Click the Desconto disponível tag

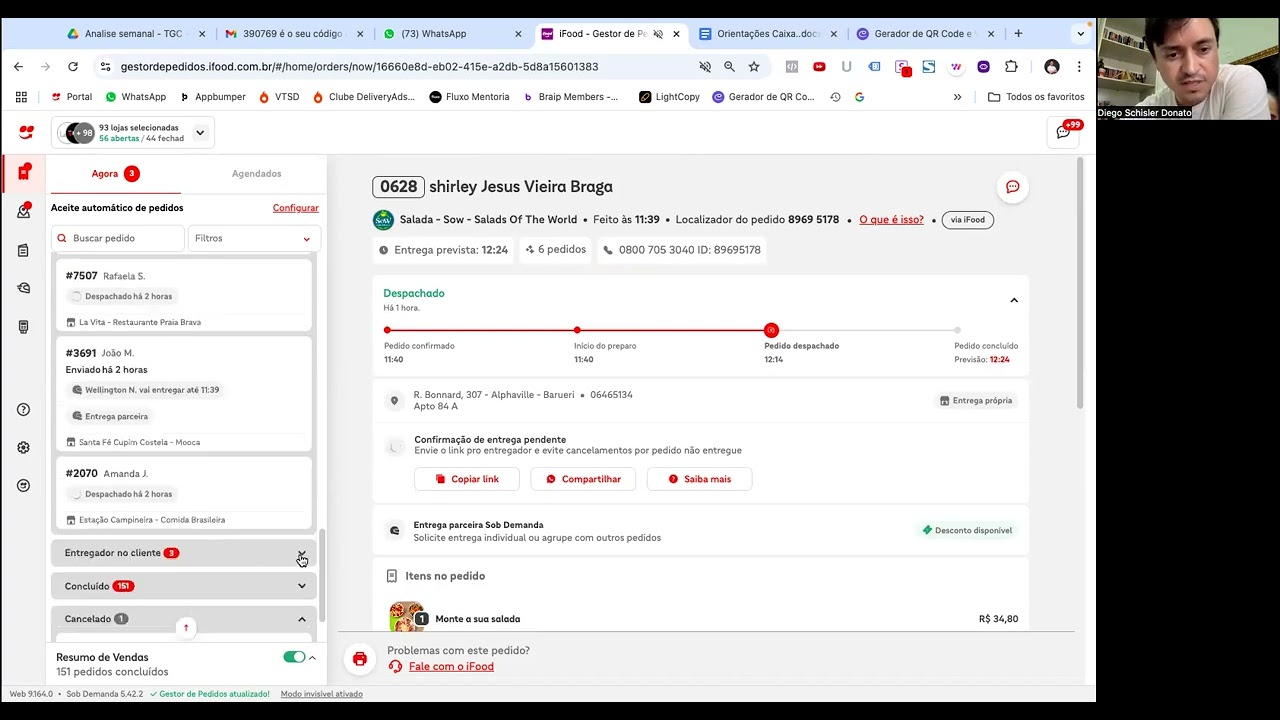tap(967, 531)
